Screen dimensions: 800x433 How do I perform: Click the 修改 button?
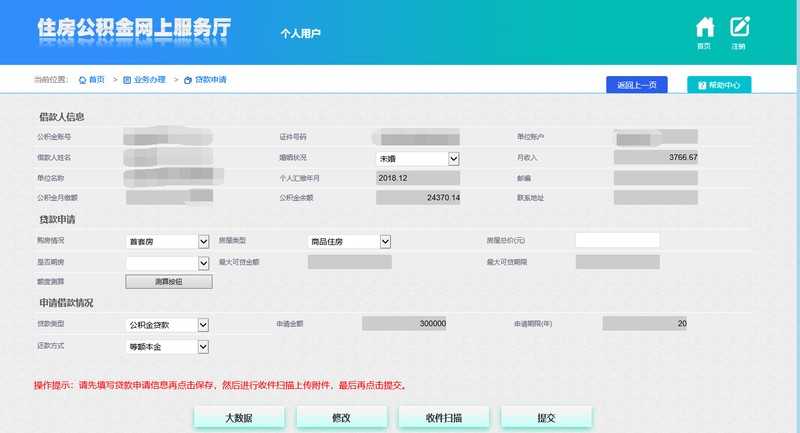pos(341,417)
